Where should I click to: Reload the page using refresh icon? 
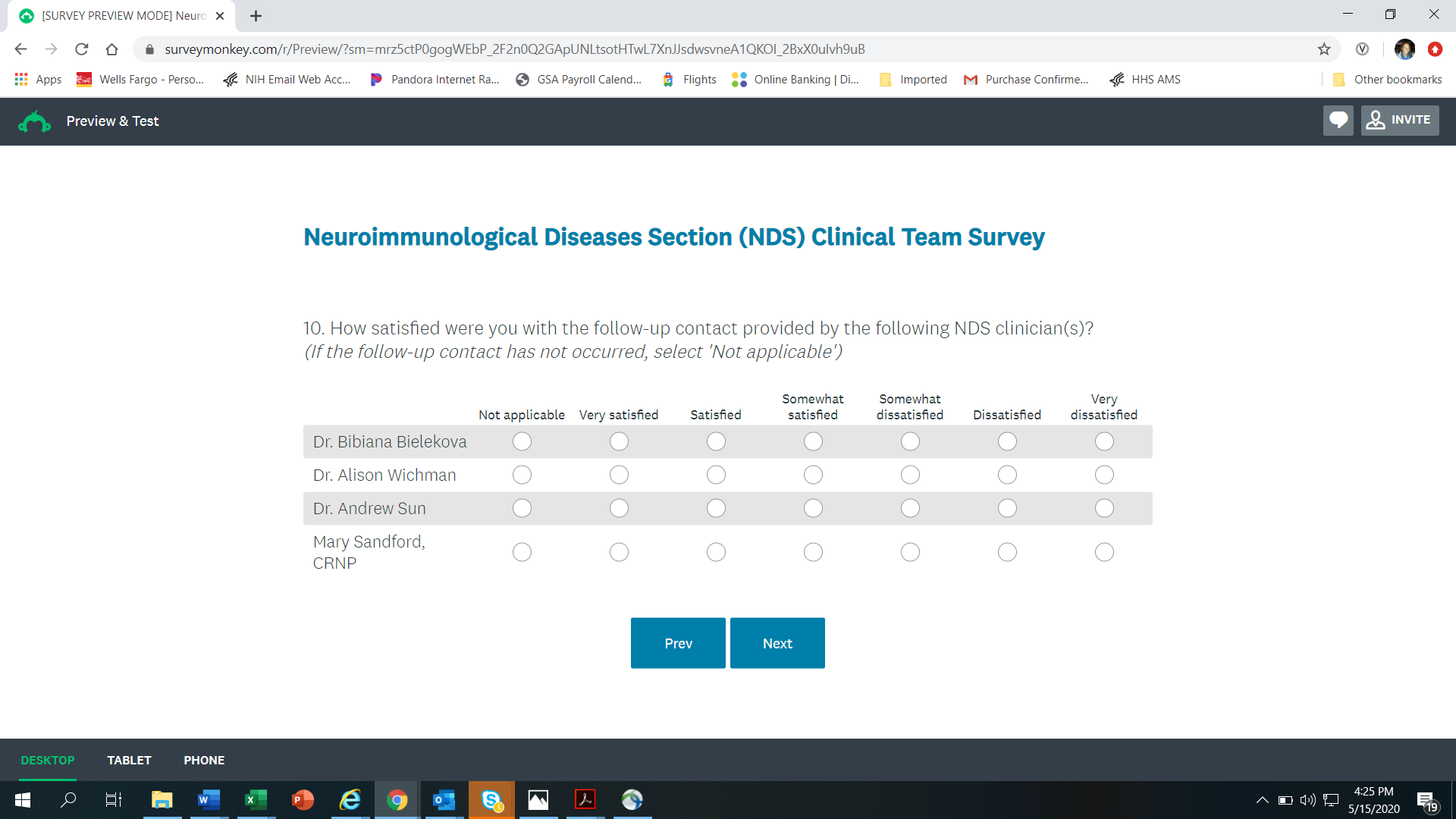81,49
